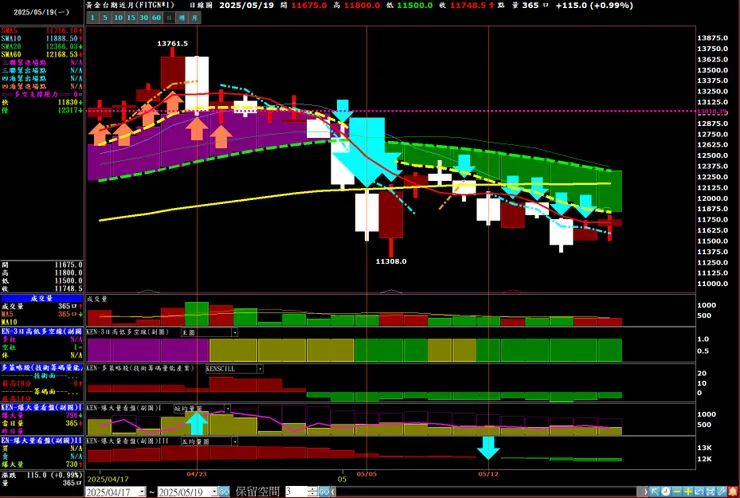Screen dimensions: 740x498
Task: Open the 五均量圖 dropdown in volume panel II
Action: (234, 442)
